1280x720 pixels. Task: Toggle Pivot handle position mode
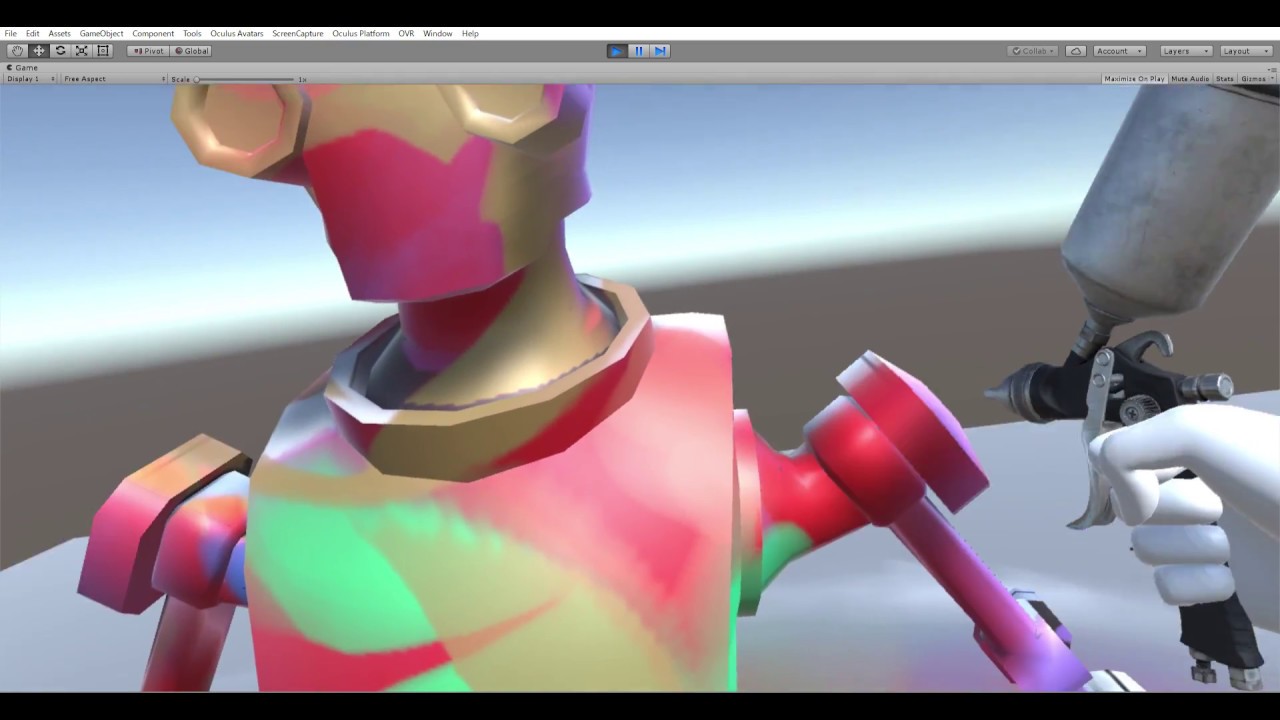click(148, 51)
